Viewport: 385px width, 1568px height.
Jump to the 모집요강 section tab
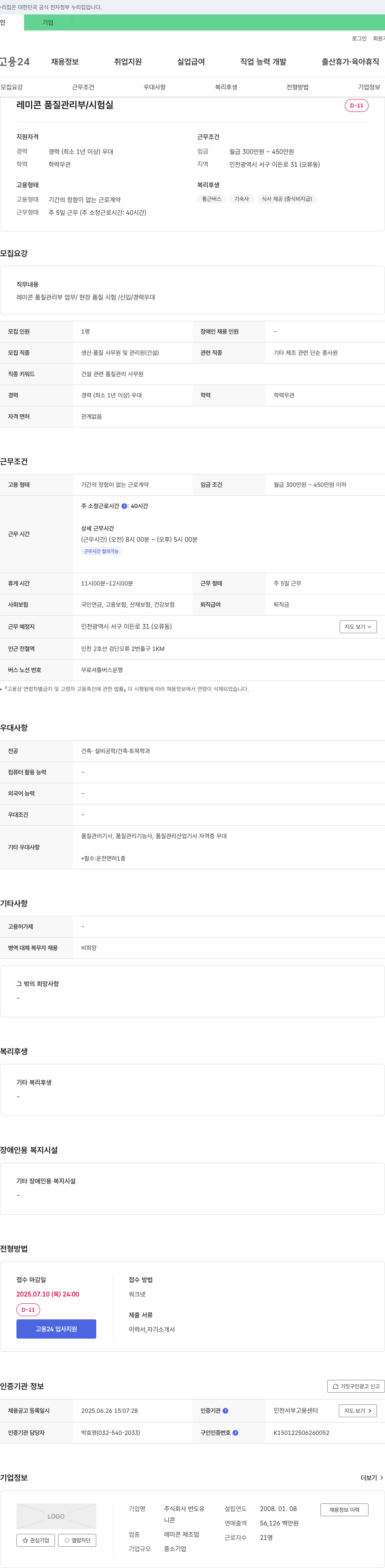click(x=12, y=87)
